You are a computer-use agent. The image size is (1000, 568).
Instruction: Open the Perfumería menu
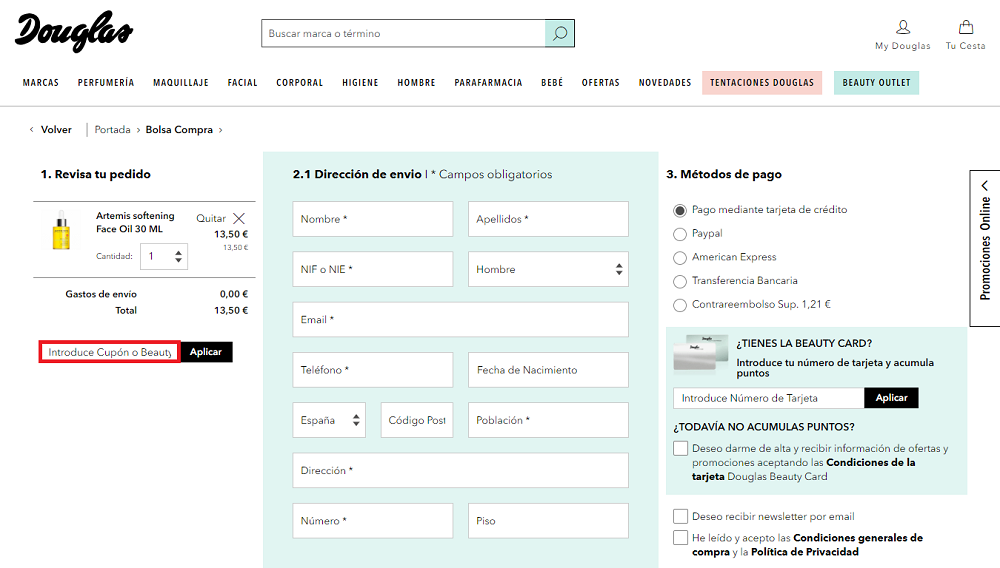pos(106,83)
